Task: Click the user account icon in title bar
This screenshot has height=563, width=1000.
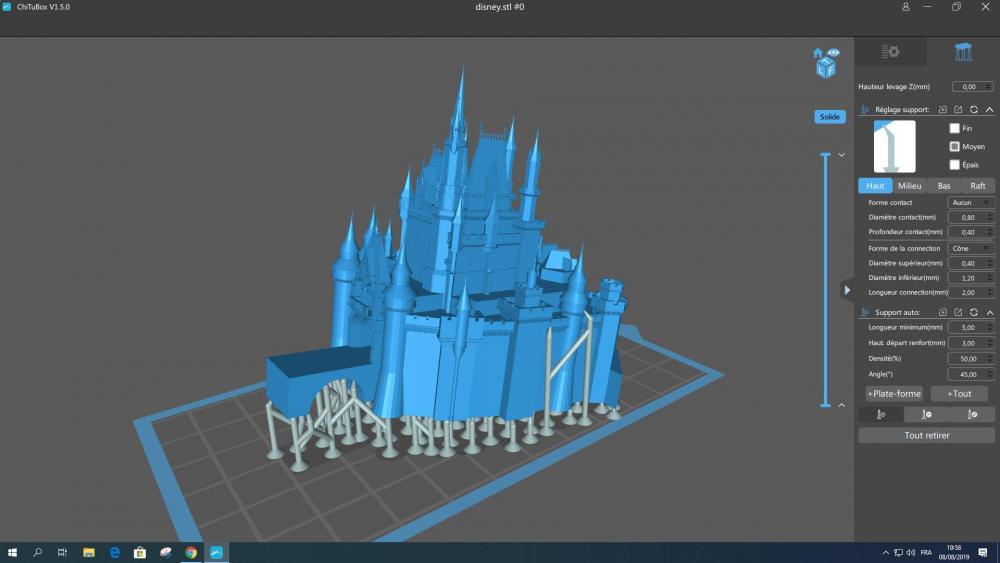Action: point(905,7)
